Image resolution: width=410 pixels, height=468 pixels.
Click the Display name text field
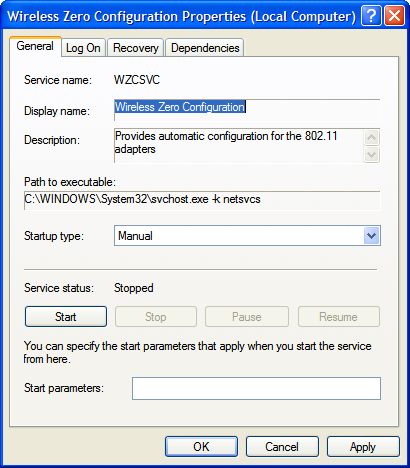(247, 110)
